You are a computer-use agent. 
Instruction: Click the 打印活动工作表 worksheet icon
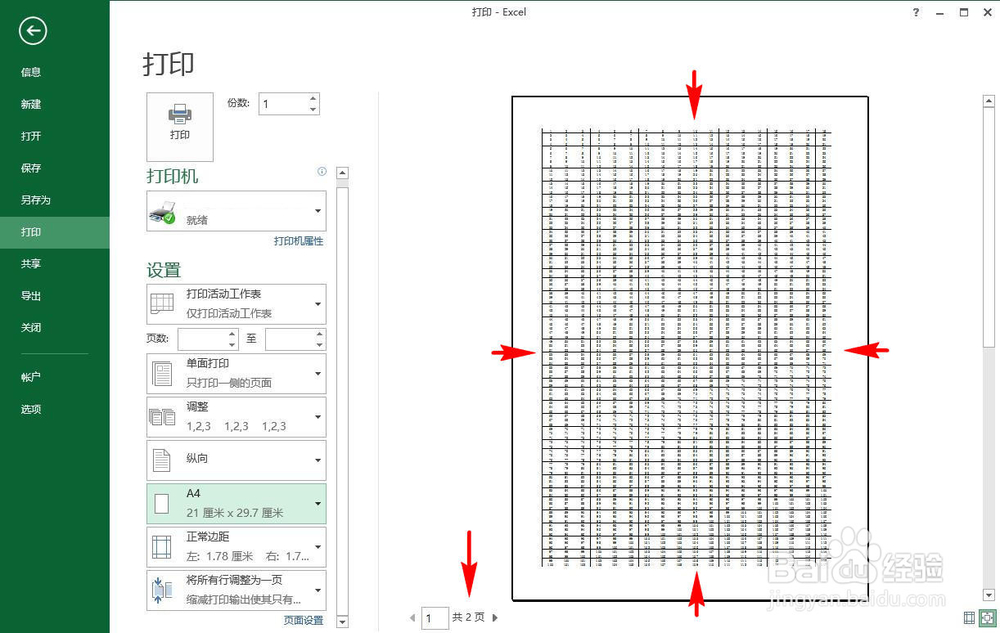(161, 304)
